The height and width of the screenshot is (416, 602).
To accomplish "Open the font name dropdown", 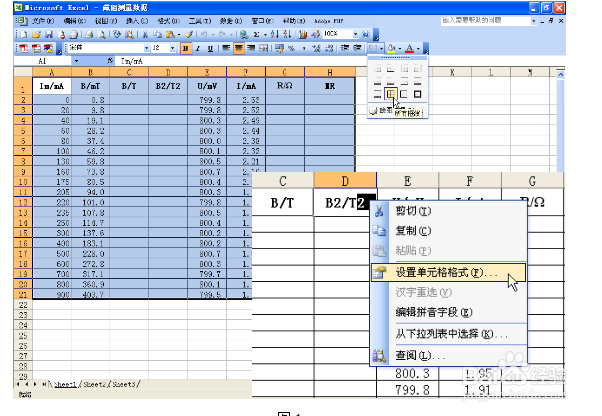I will pos(146,48).
